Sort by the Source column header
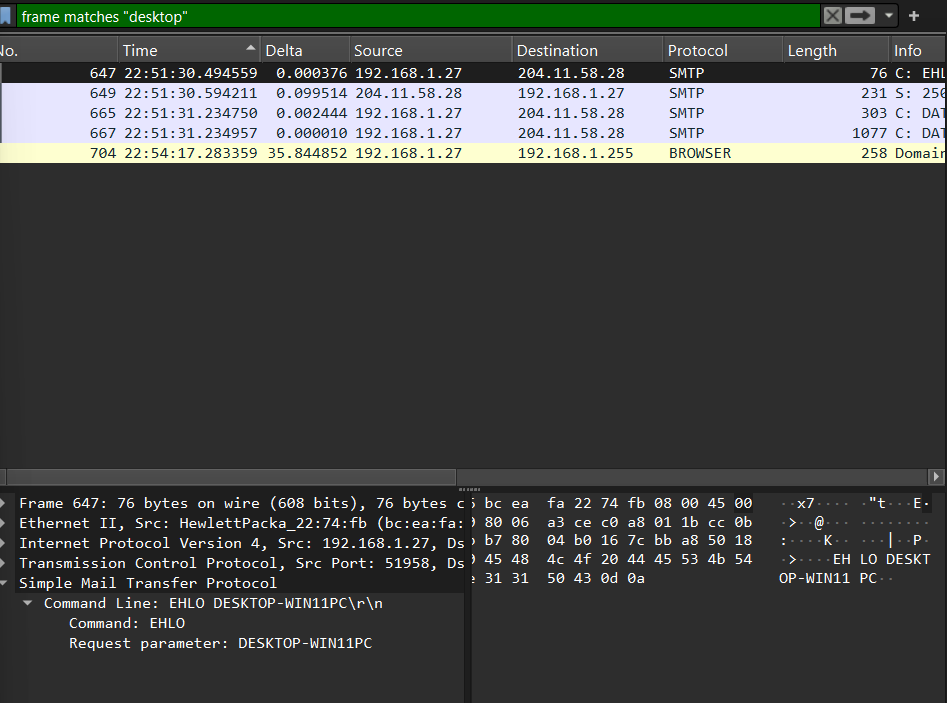 [x=431, y=51]
